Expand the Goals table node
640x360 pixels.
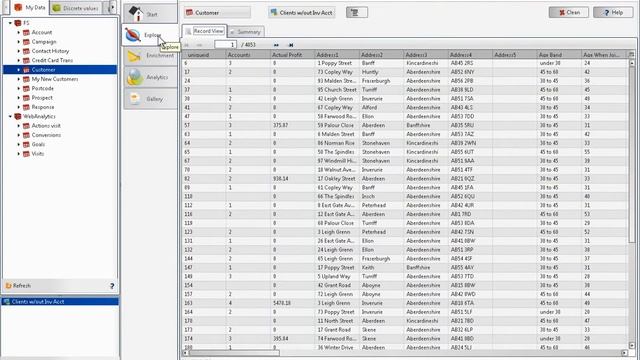coord(18,144)
